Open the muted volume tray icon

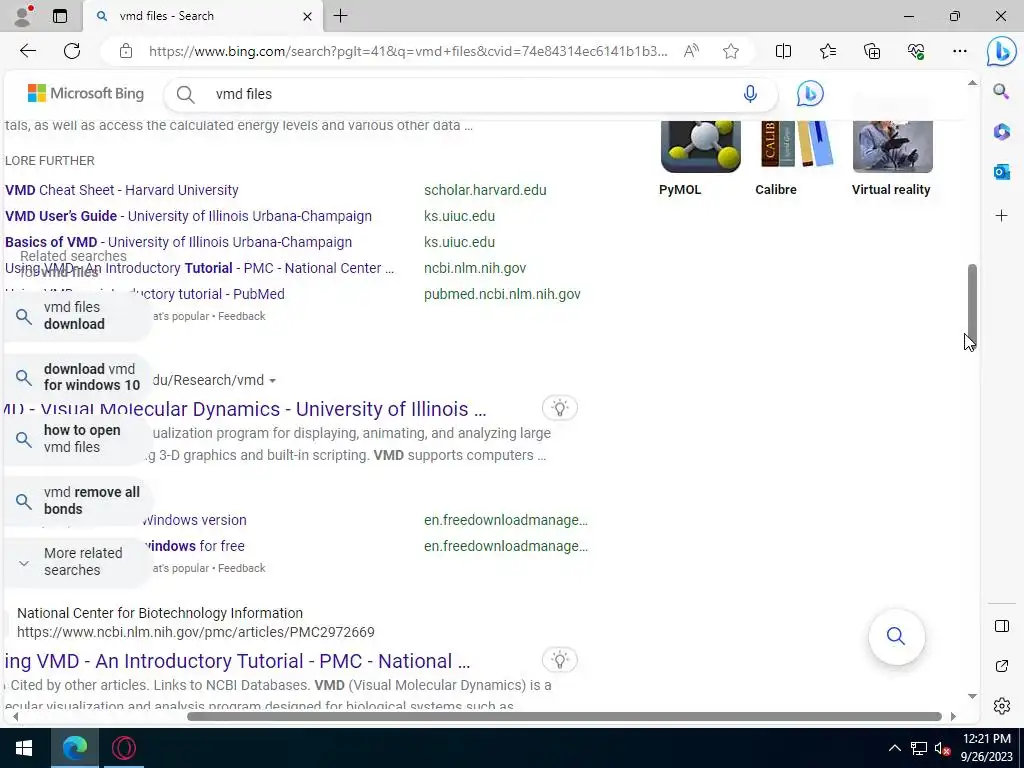(942, 748)
